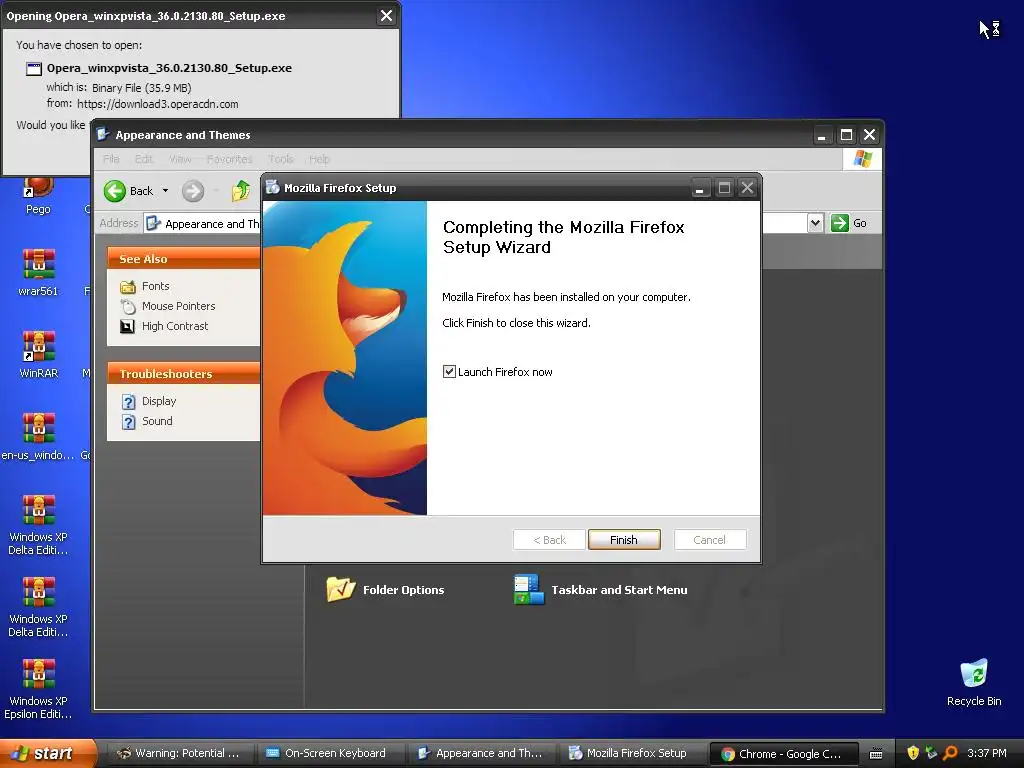1024x768 pixels.
Task: Open the Help menu in Appearance and Themes
Action: pos(319,159)
